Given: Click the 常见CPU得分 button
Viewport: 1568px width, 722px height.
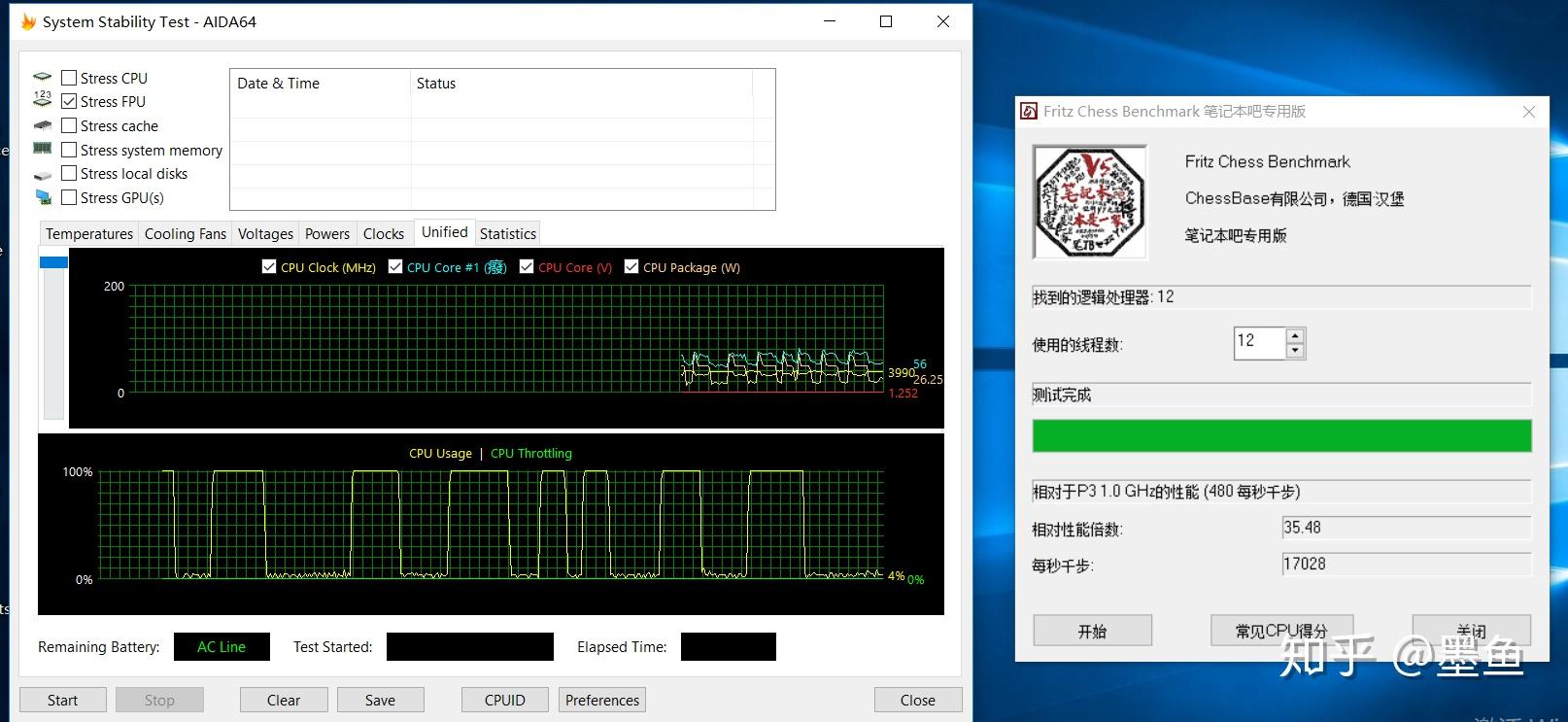Looking at the screenshot, I should pyautogui.click(x=1281, y=631).
